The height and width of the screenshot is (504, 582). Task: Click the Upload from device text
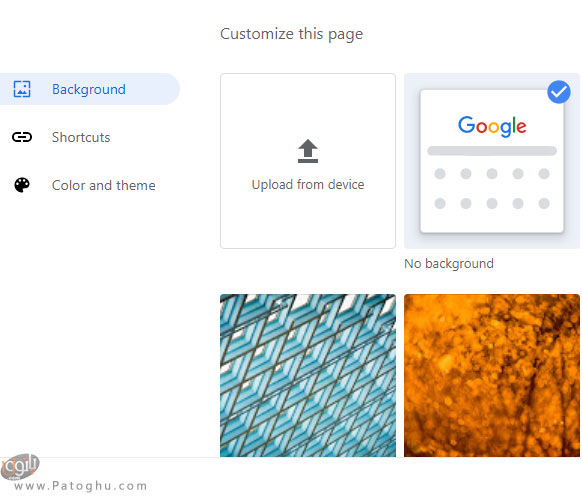click(x=308, y=185)
